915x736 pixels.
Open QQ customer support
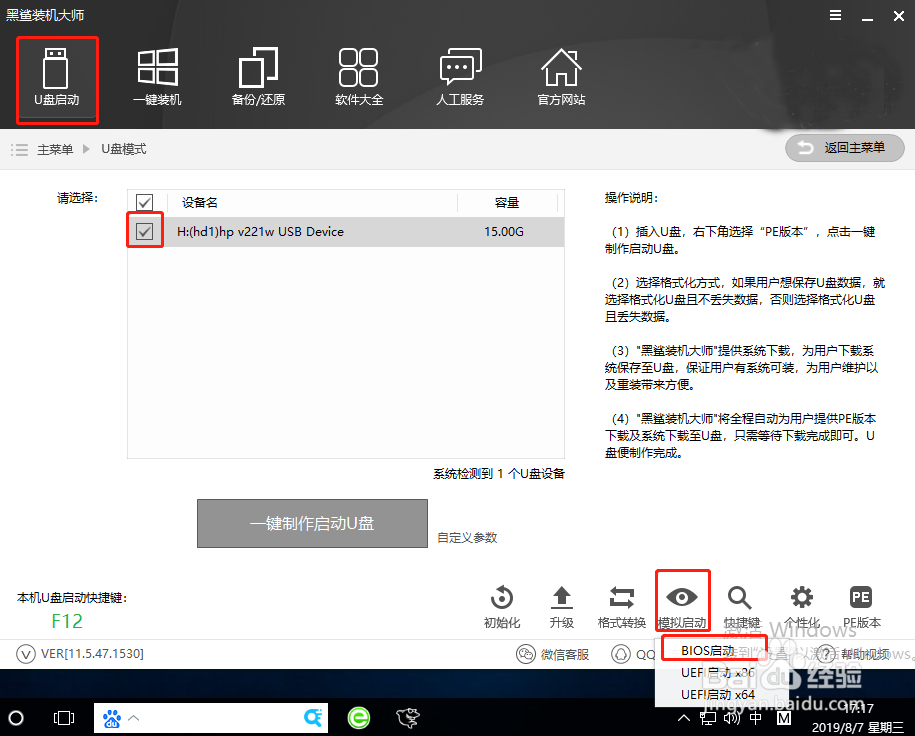[x=633, y=654]
